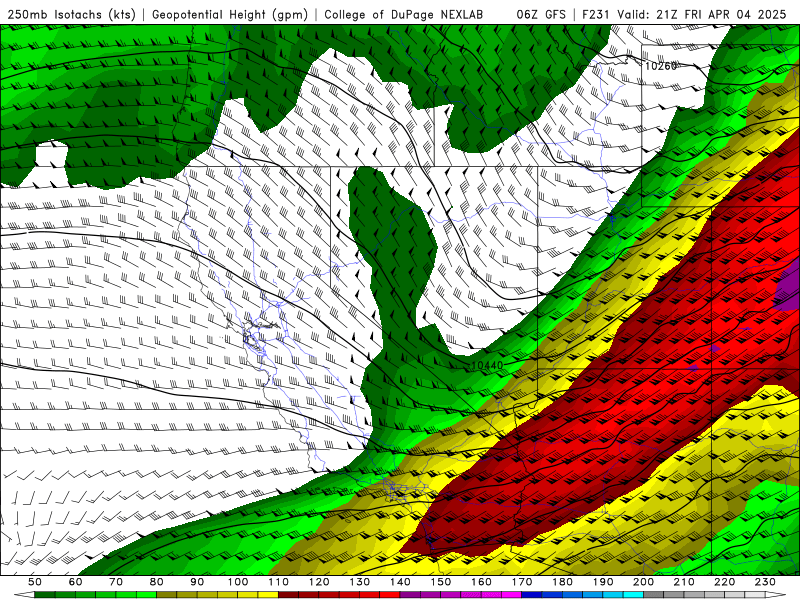Image resolution: width=800 pixels, height=600 pixels.
Task: Click the "Geopotential Height (gpm)" header text
Action: click(x=230, y=15)
